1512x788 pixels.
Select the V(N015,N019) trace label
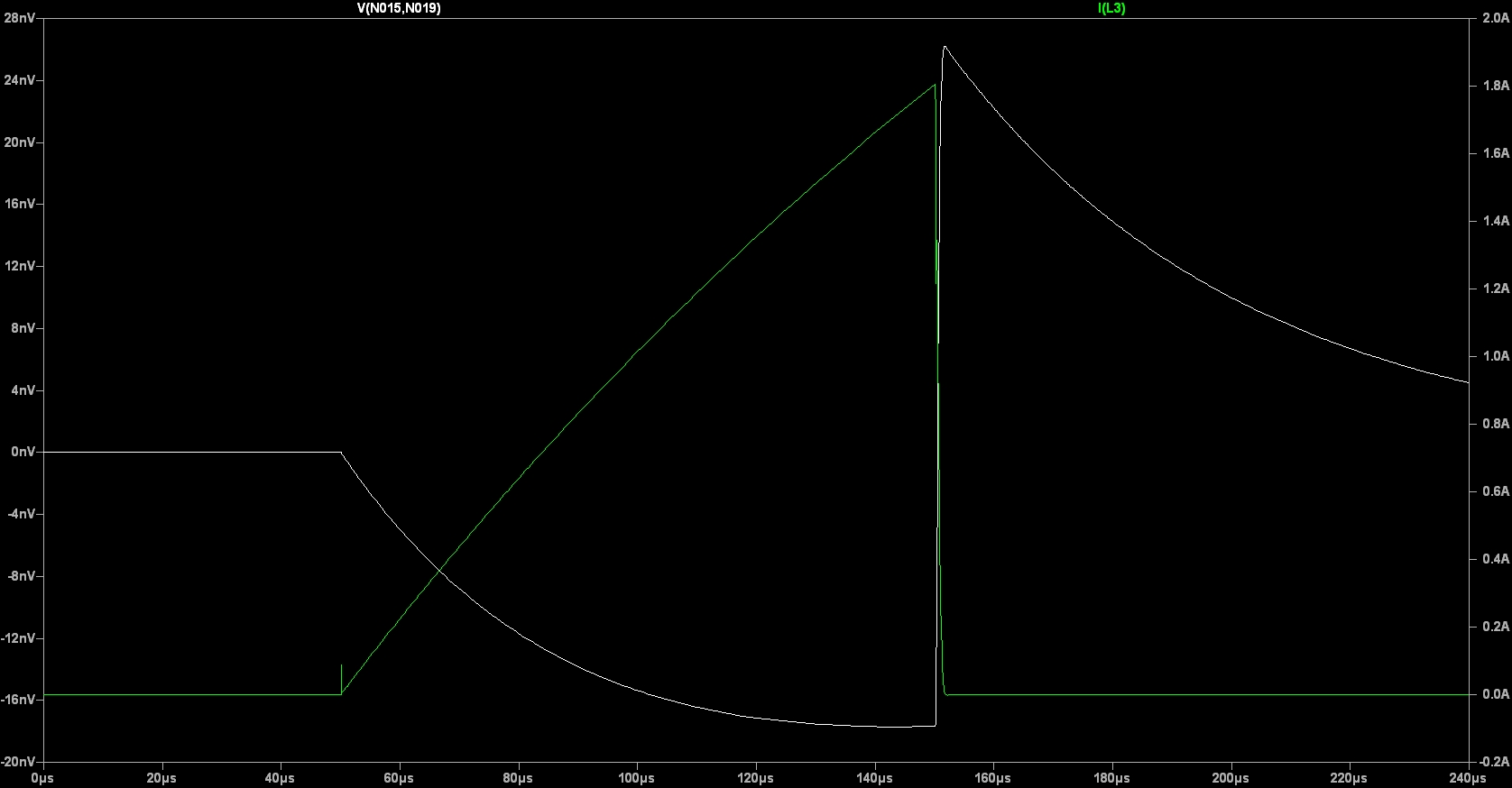[399, 8]
